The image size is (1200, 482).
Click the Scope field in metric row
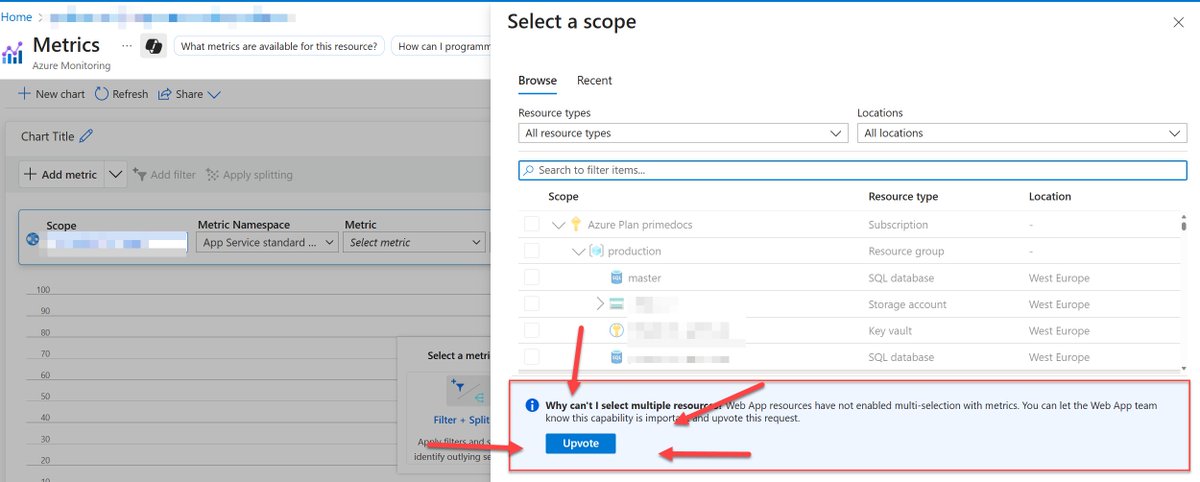(x=117, y=242)
